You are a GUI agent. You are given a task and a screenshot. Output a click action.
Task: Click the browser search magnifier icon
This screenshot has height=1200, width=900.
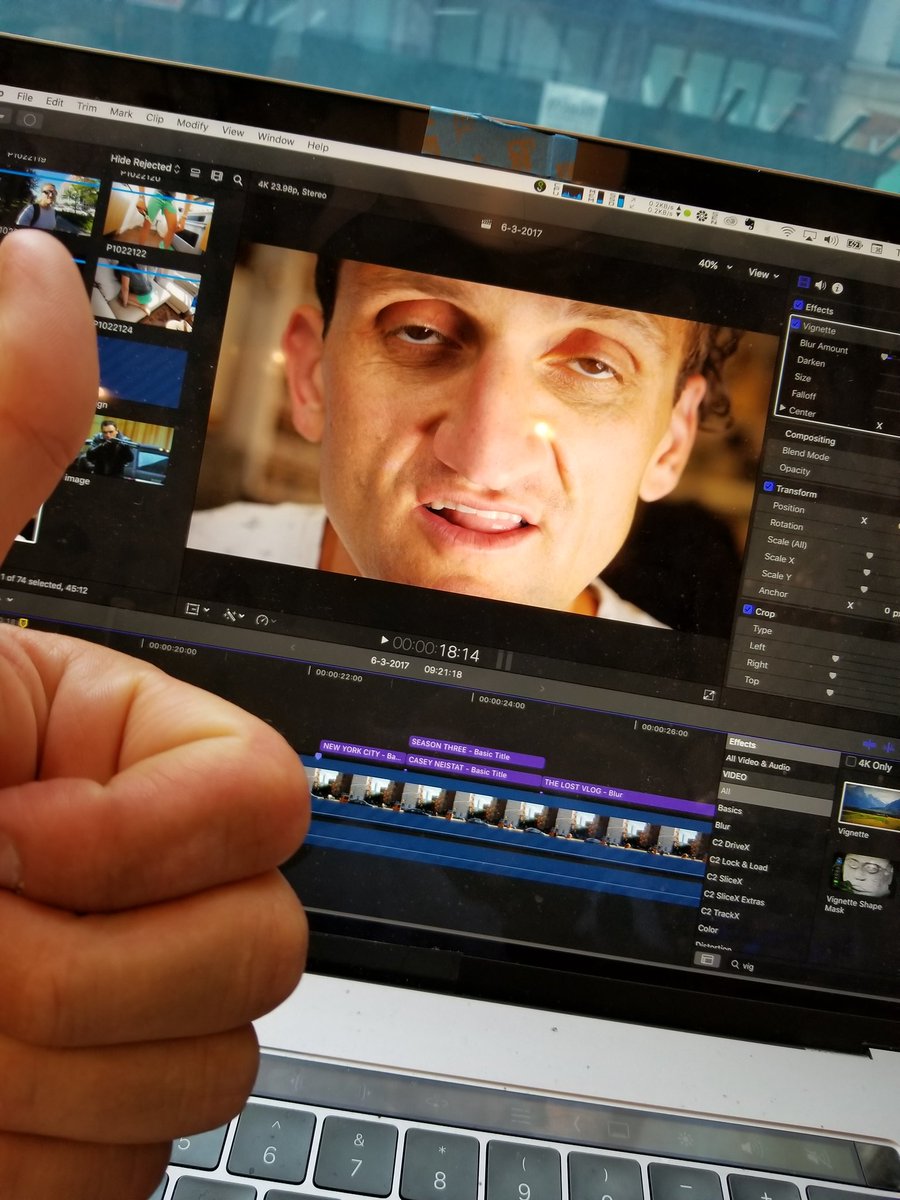(x=238, y=180)
